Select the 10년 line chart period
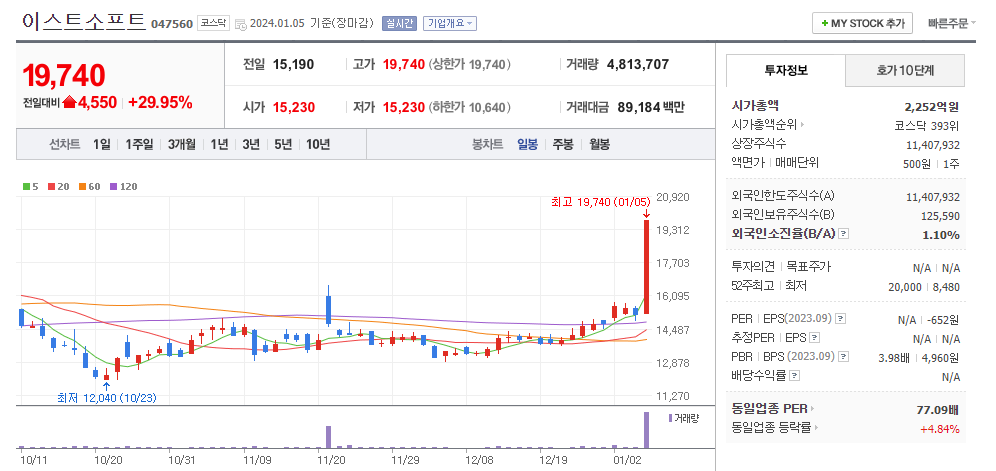 [318, 144]
